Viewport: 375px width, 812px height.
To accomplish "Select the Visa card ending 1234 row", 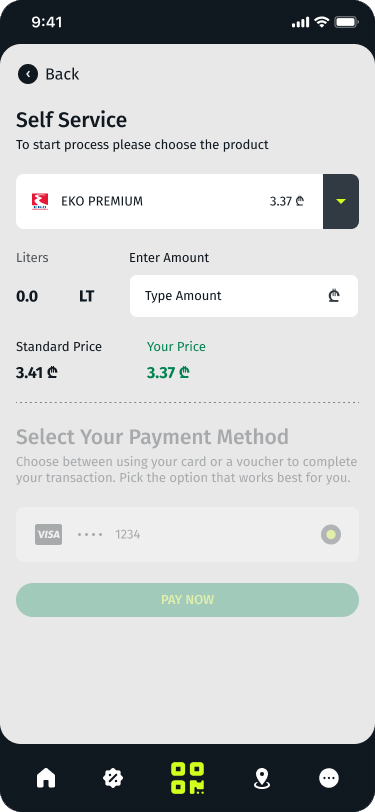I will pyautogui.click(x=188, y=534).
